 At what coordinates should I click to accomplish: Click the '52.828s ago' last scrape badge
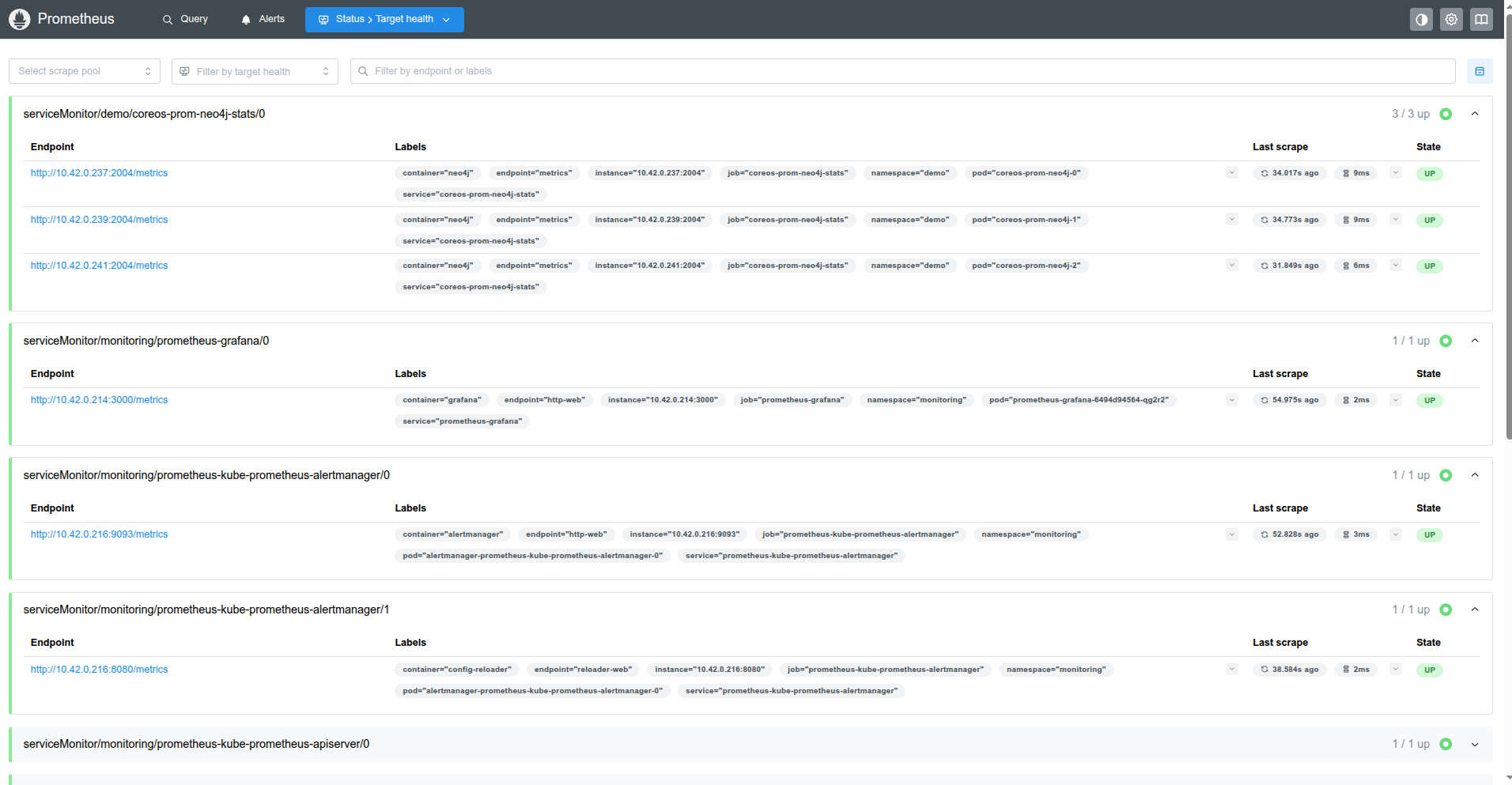1290,534
